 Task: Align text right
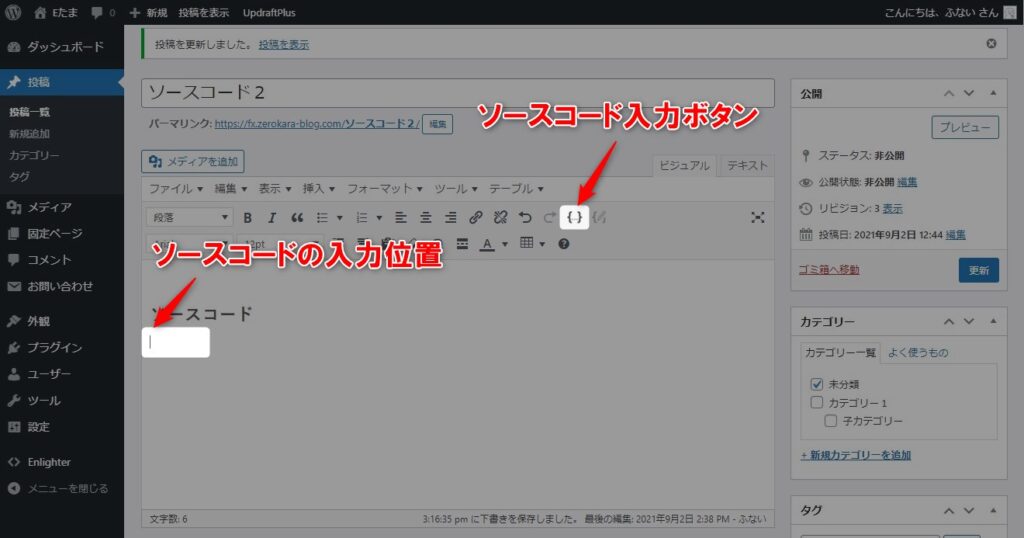click(451, 217)
